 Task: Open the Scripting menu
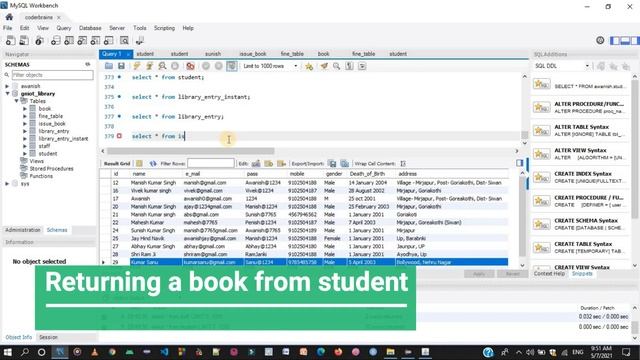[x=164, y=28]
